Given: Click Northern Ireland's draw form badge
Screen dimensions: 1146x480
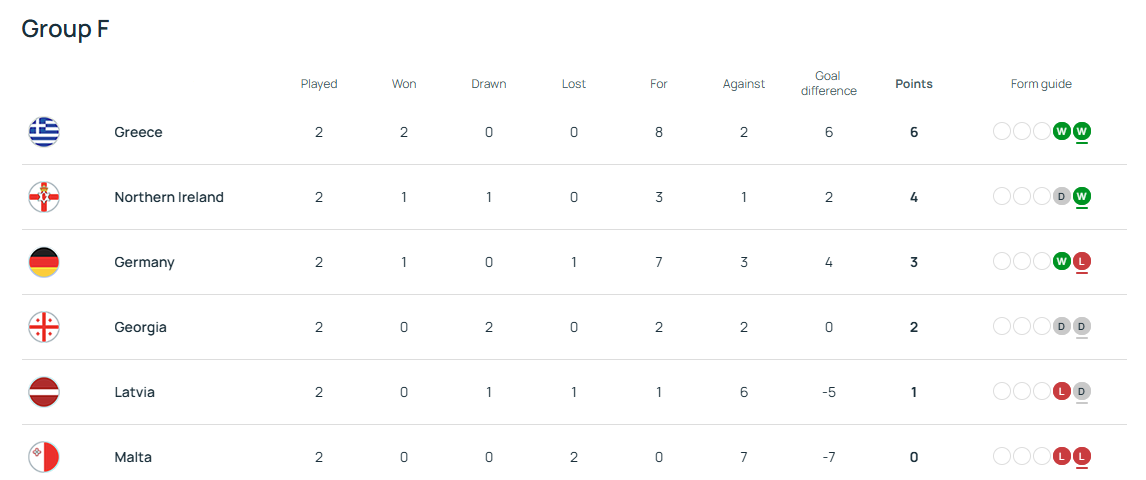Looking at the screenshot, I should coord(1062,197).
